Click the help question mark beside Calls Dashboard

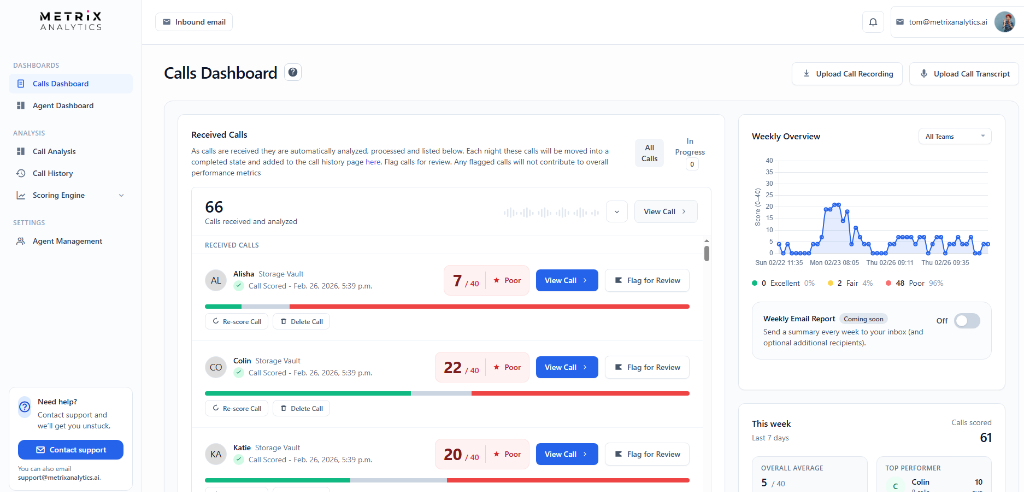293,73
